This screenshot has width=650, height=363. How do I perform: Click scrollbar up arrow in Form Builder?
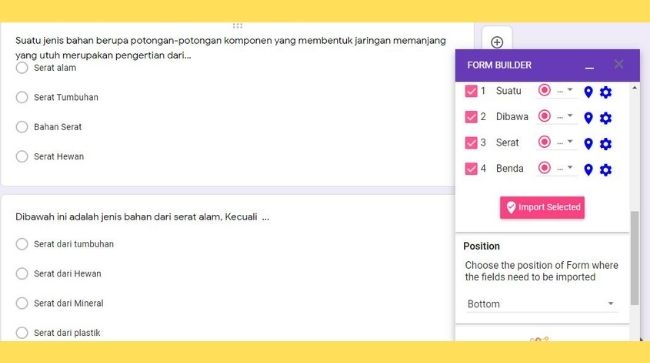[634, 88]
